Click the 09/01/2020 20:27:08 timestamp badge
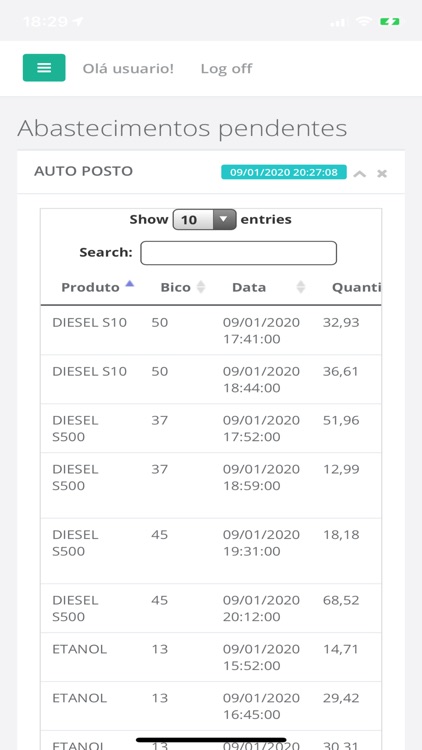 (x=284, y=172)
